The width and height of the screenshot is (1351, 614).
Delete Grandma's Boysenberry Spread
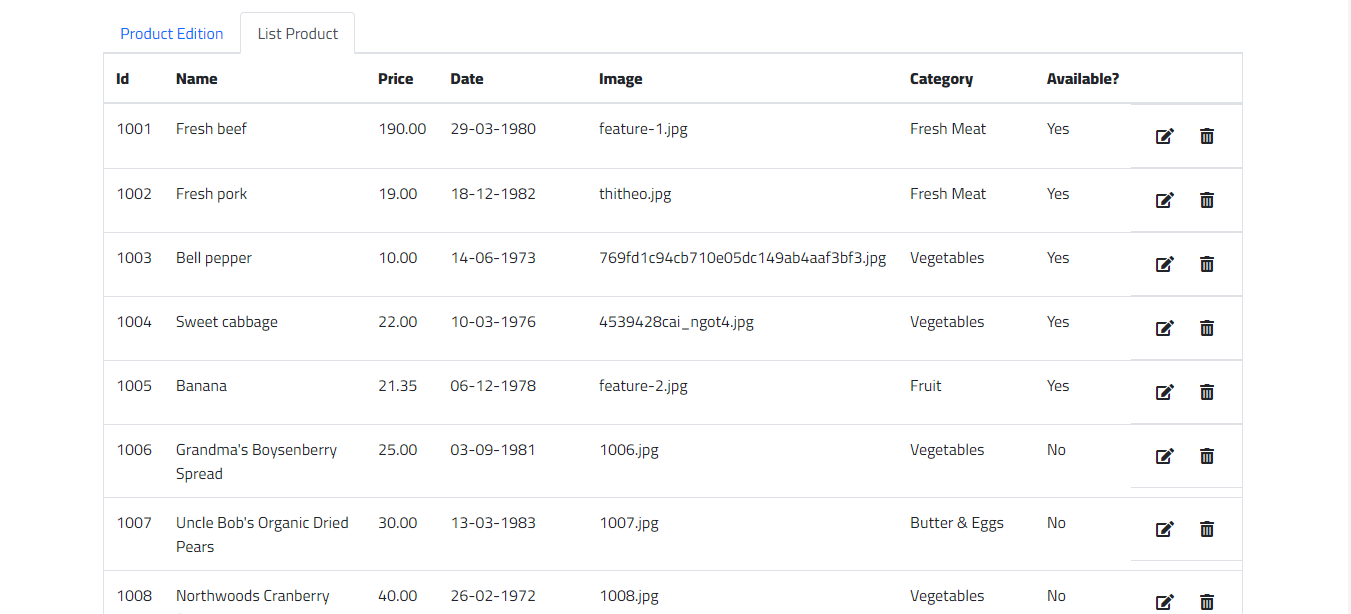[x=1207, y=456]
